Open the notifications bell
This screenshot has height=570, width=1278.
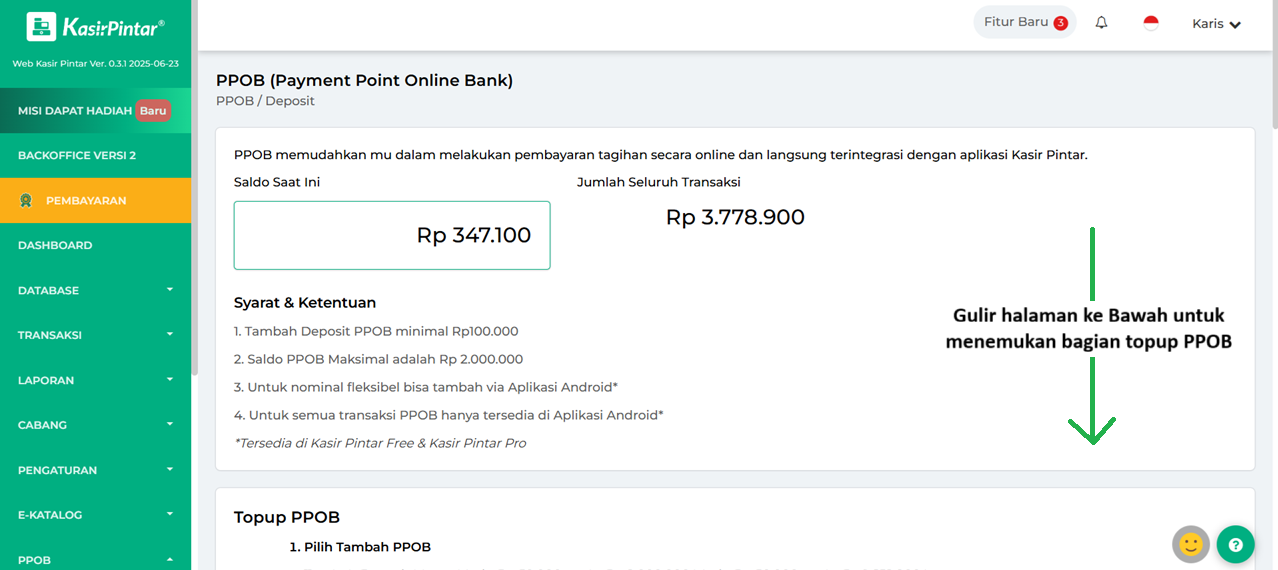tap(1101, 23)
